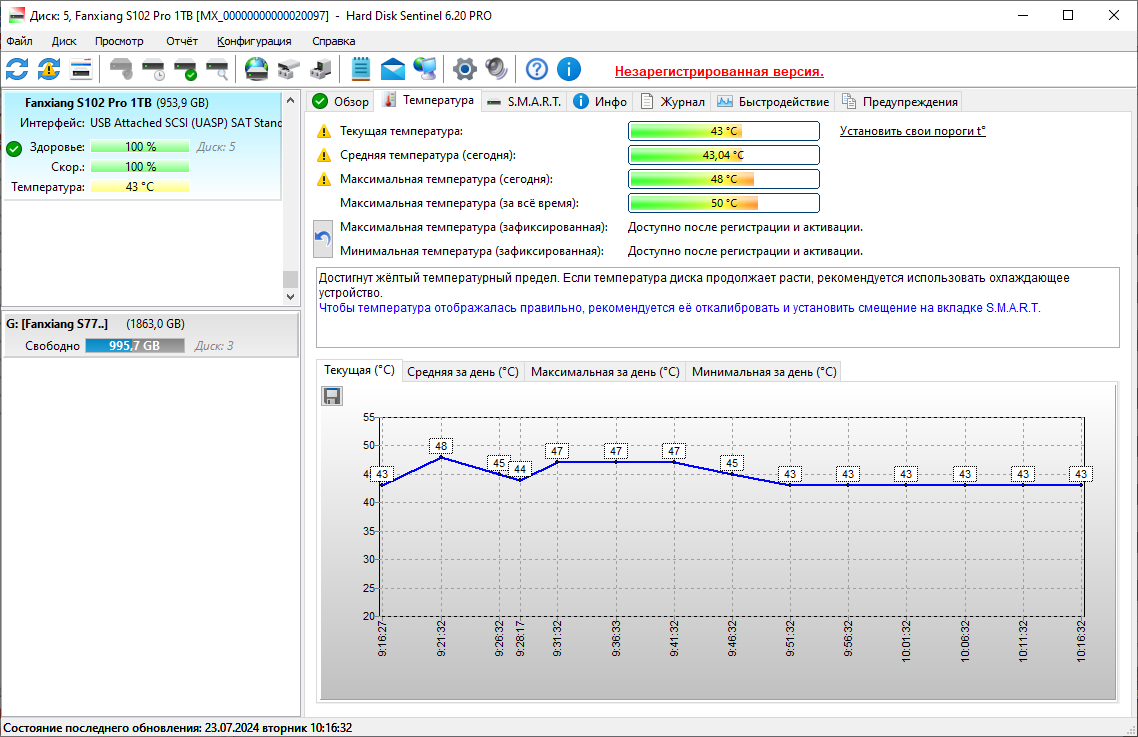1138x737 pixels.
Task: Click the Незарегистрированная версия link
Action: point(718,71)
